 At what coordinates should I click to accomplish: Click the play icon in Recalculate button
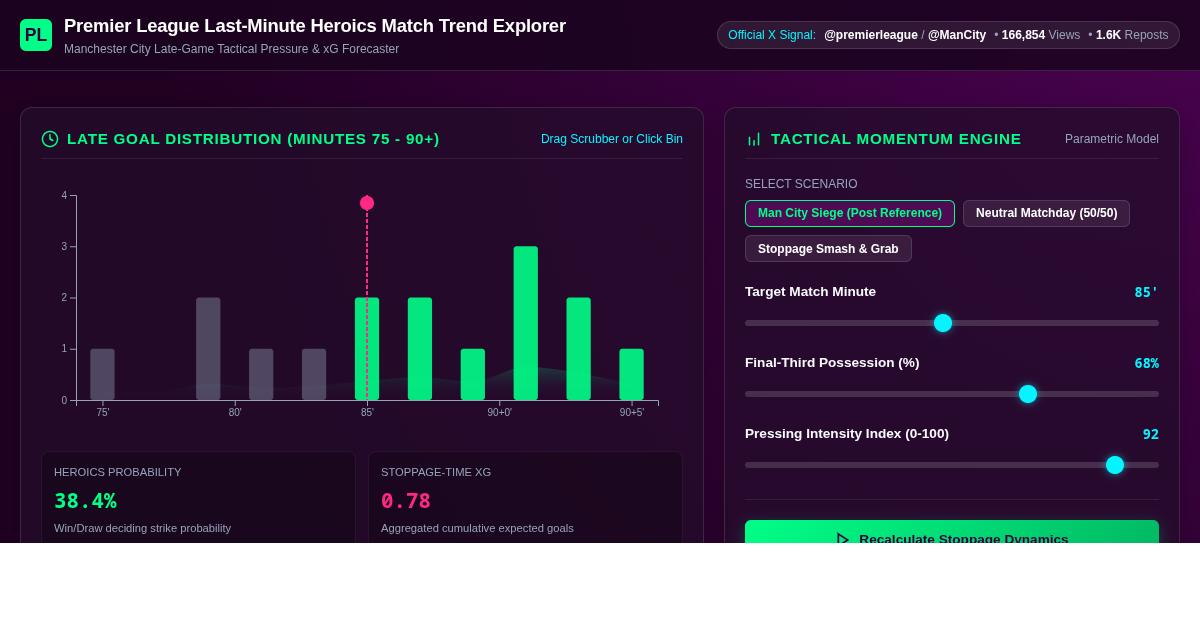coord(843,539)
